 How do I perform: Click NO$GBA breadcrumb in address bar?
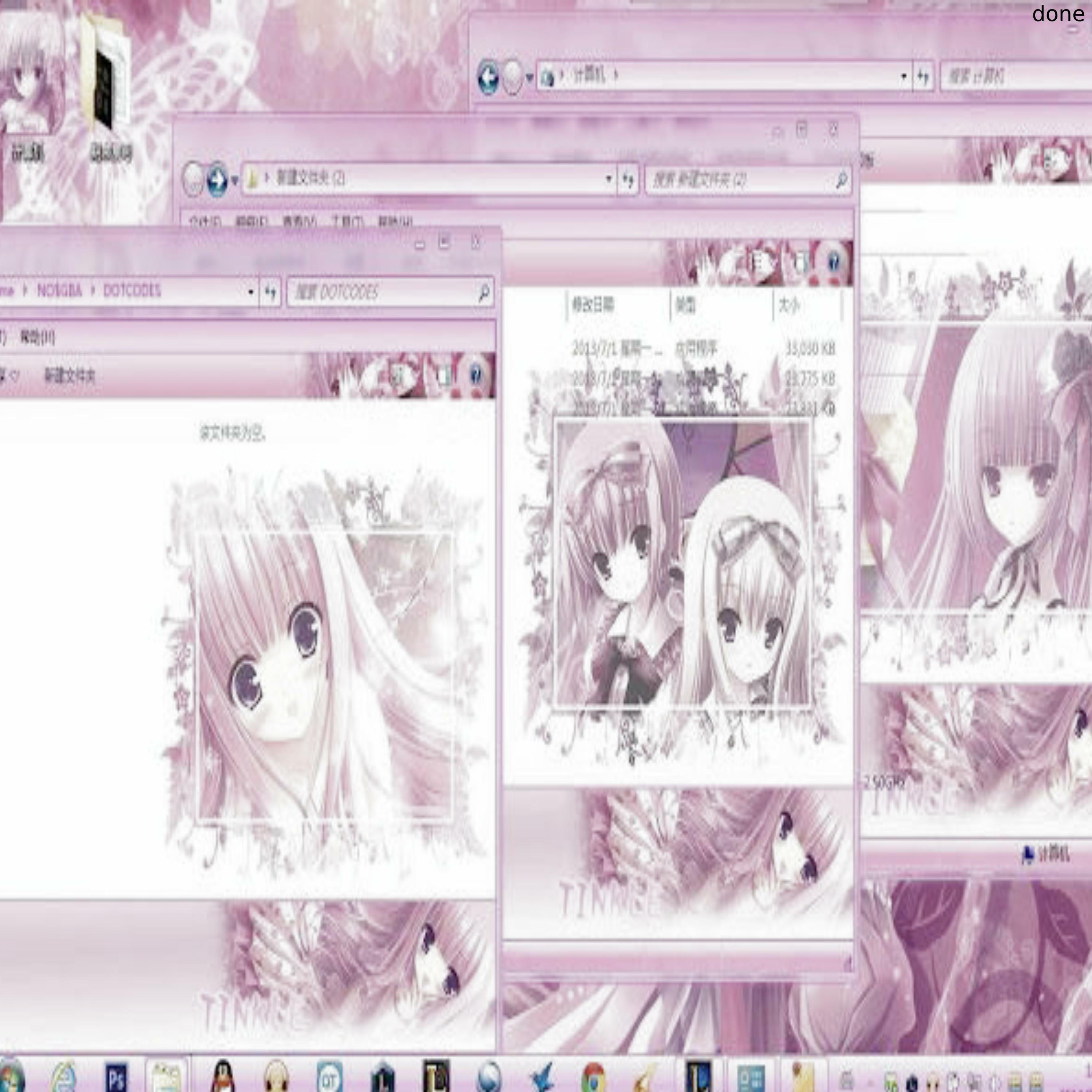(x=59, y=291)
